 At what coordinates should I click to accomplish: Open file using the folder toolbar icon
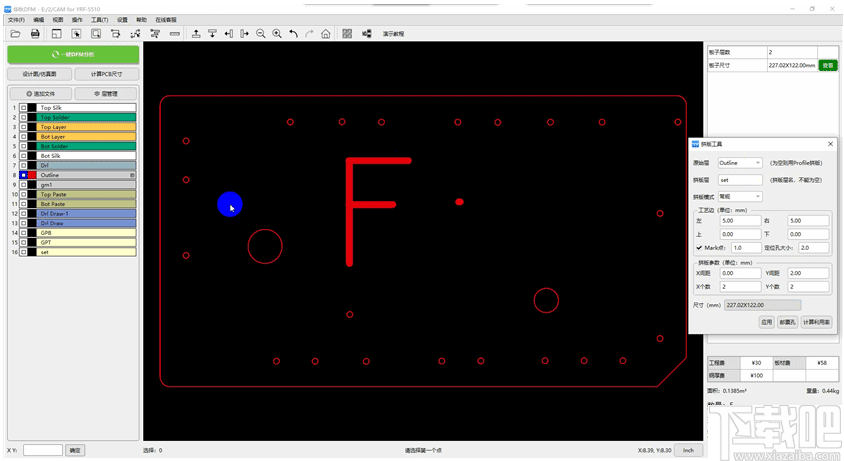[x=16, y=34]
